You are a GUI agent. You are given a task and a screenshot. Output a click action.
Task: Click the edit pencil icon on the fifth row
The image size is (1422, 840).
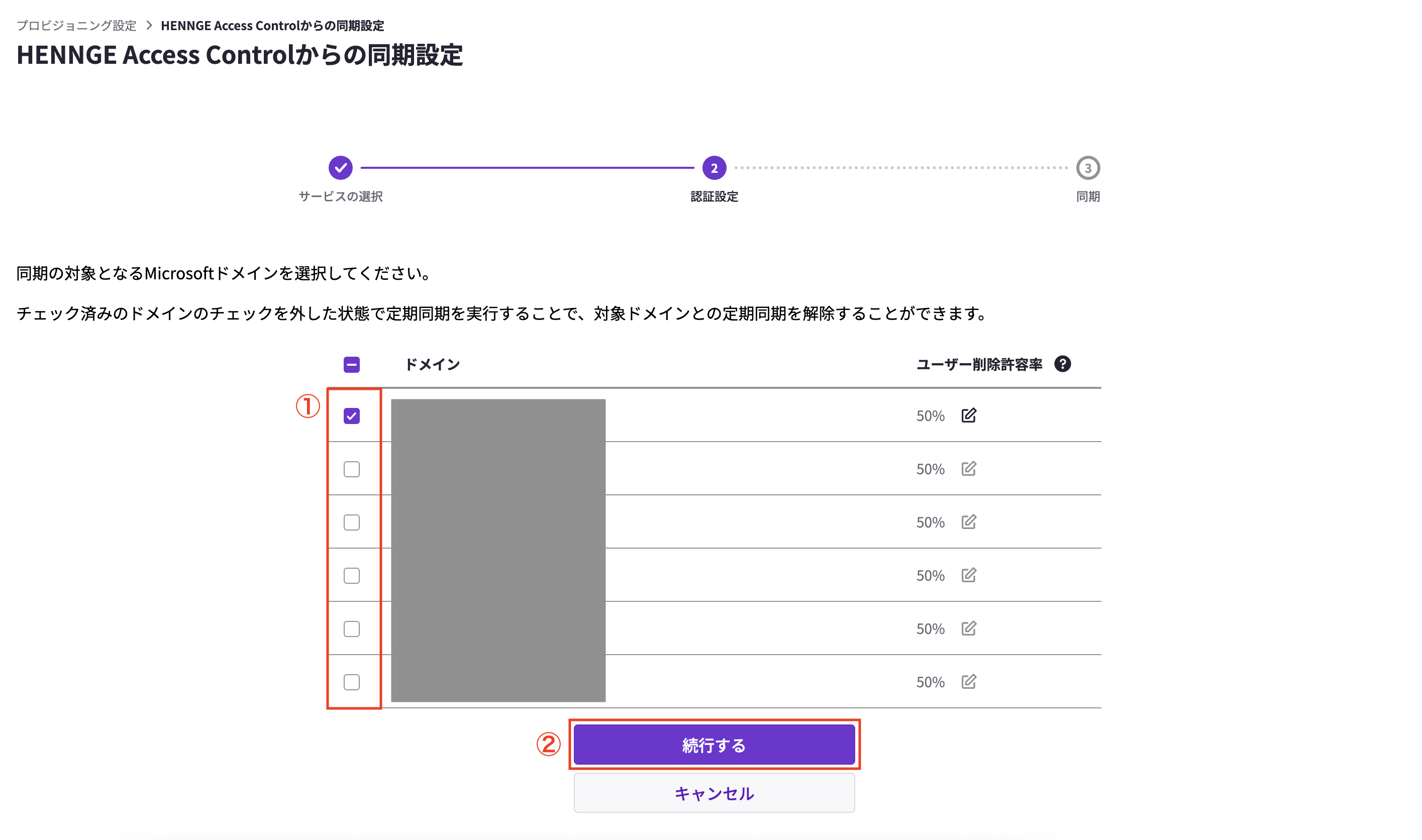969,628
